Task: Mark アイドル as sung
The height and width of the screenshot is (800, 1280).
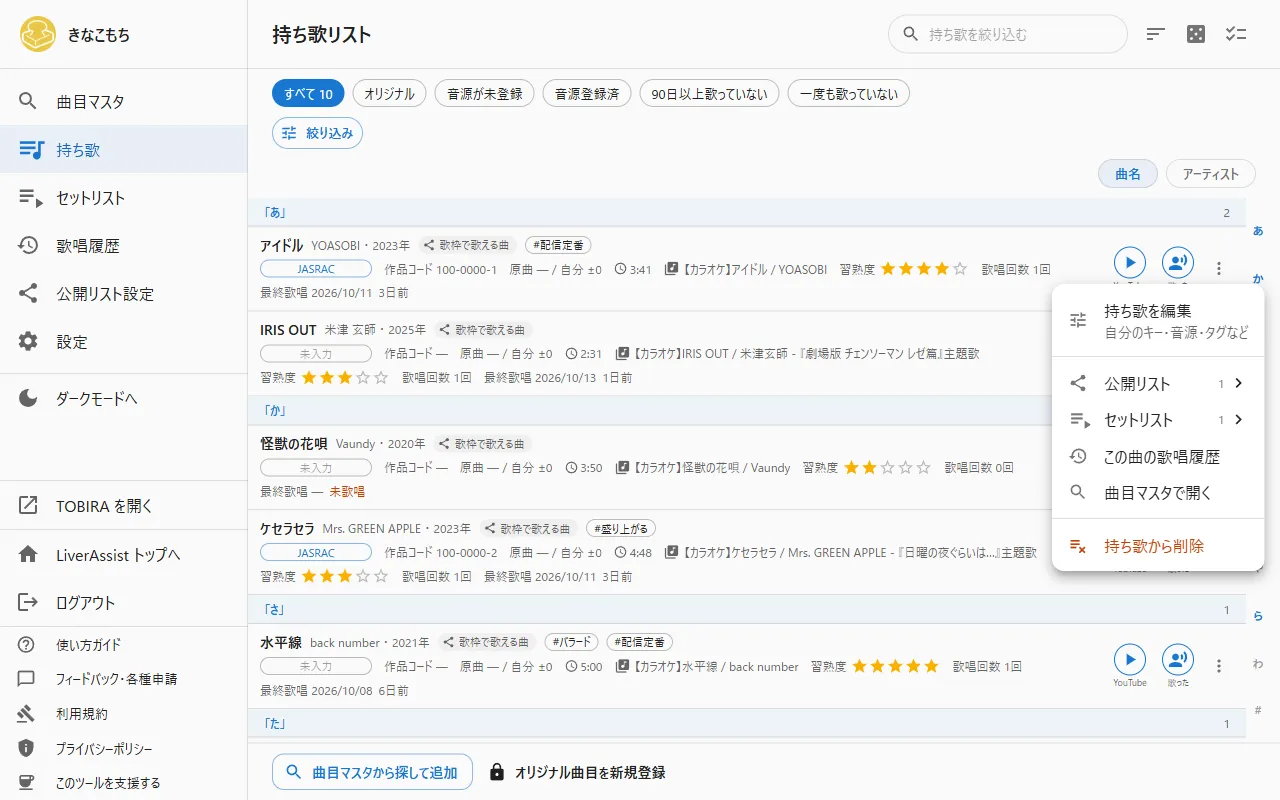Action: click(x=1178, y=263)
